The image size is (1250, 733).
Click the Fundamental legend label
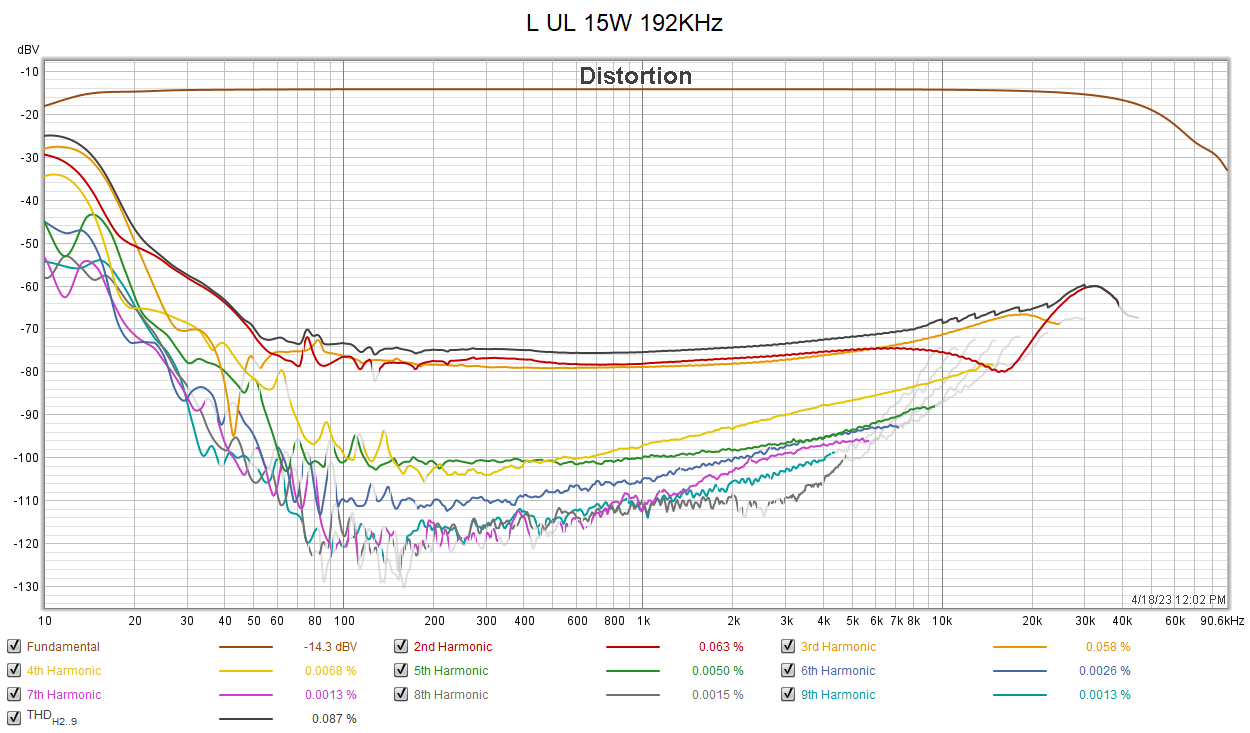tap(63, 647)
